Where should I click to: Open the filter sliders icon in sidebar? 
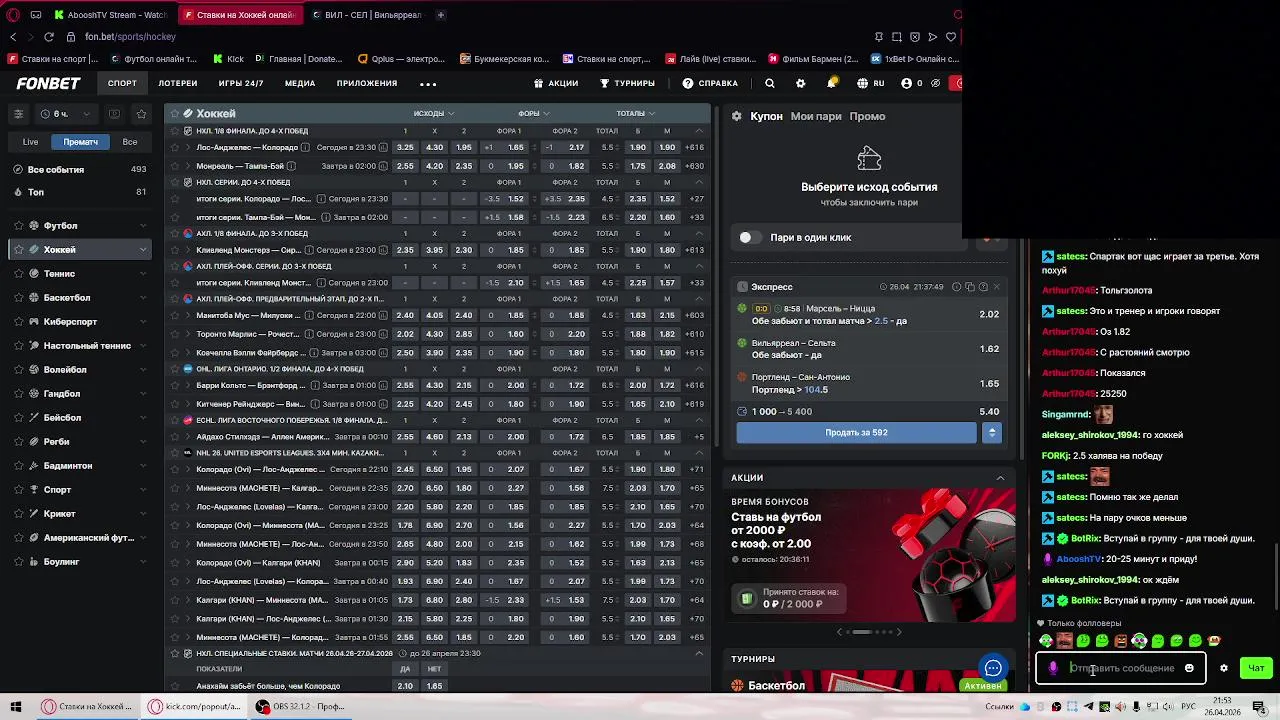pyautogui.click(x=18, y=114)
